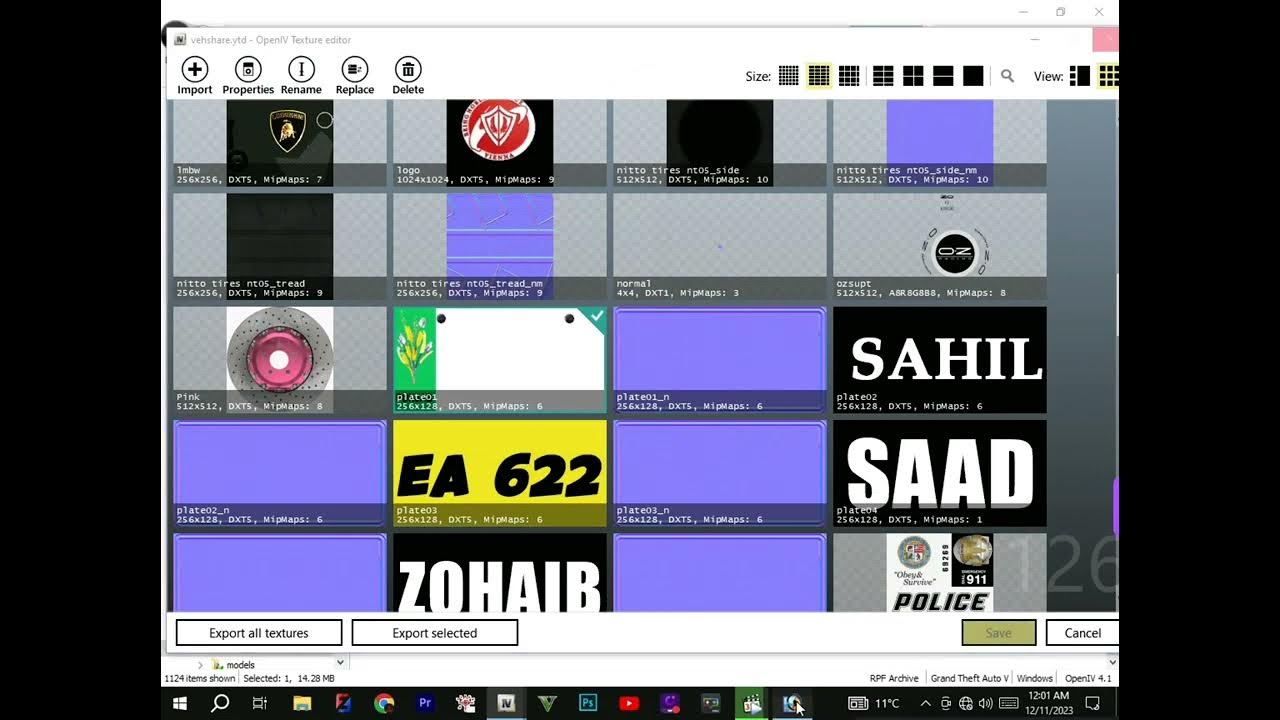Screen dimensions: 1280x720
Task: Switch to grid view mode
Action: 1108,76
